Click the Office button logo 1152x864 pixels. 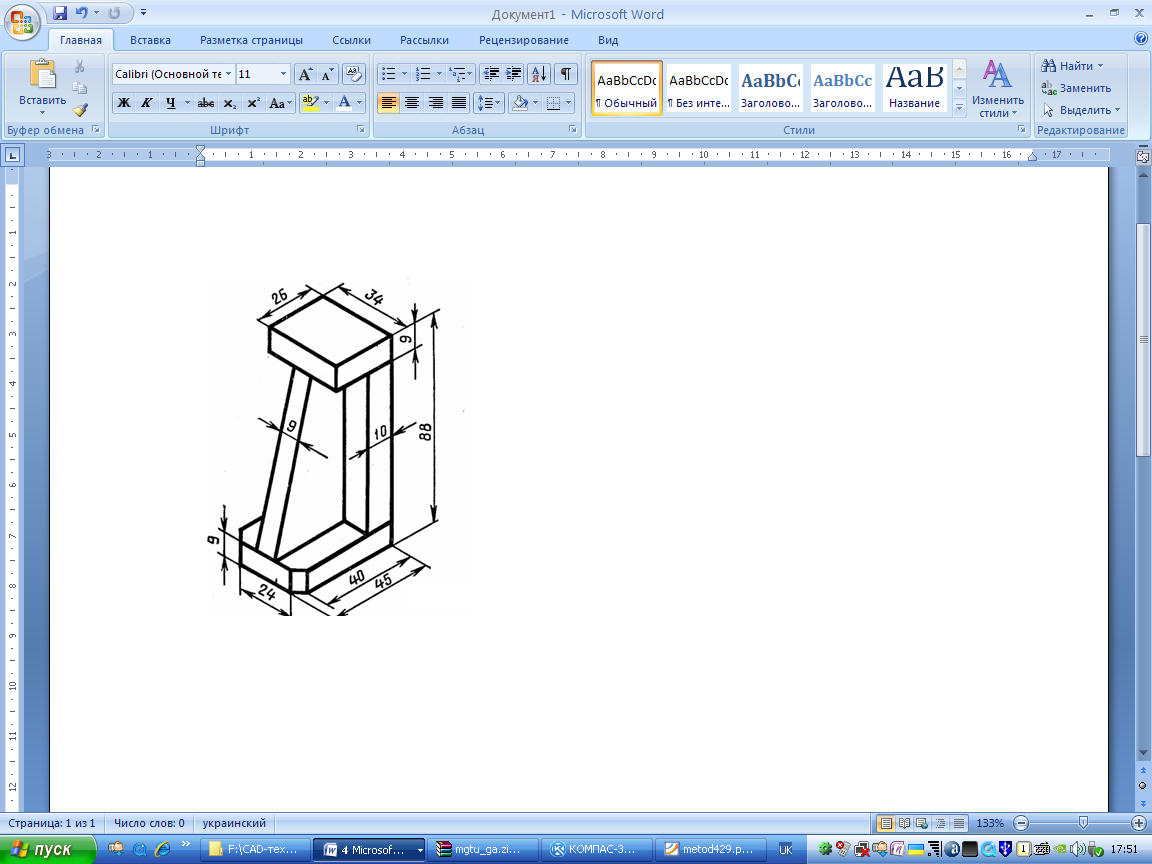coord(22,22)
